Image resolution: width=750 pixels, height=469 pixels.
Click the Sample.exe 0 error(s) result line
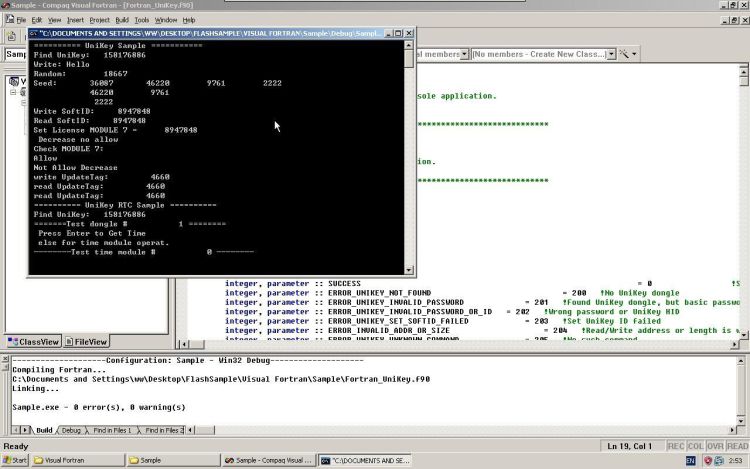click(99, 407)
